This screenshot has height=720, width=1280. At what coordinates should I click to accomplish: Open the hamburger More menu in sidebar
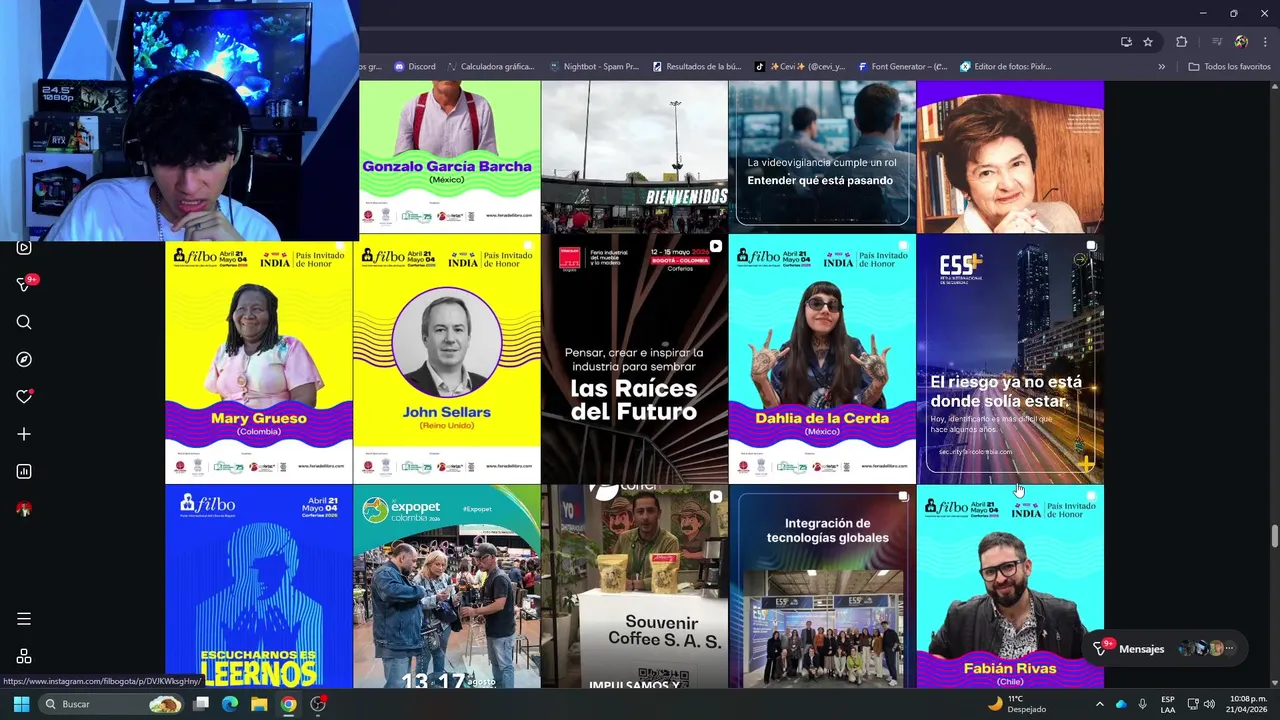24,619
